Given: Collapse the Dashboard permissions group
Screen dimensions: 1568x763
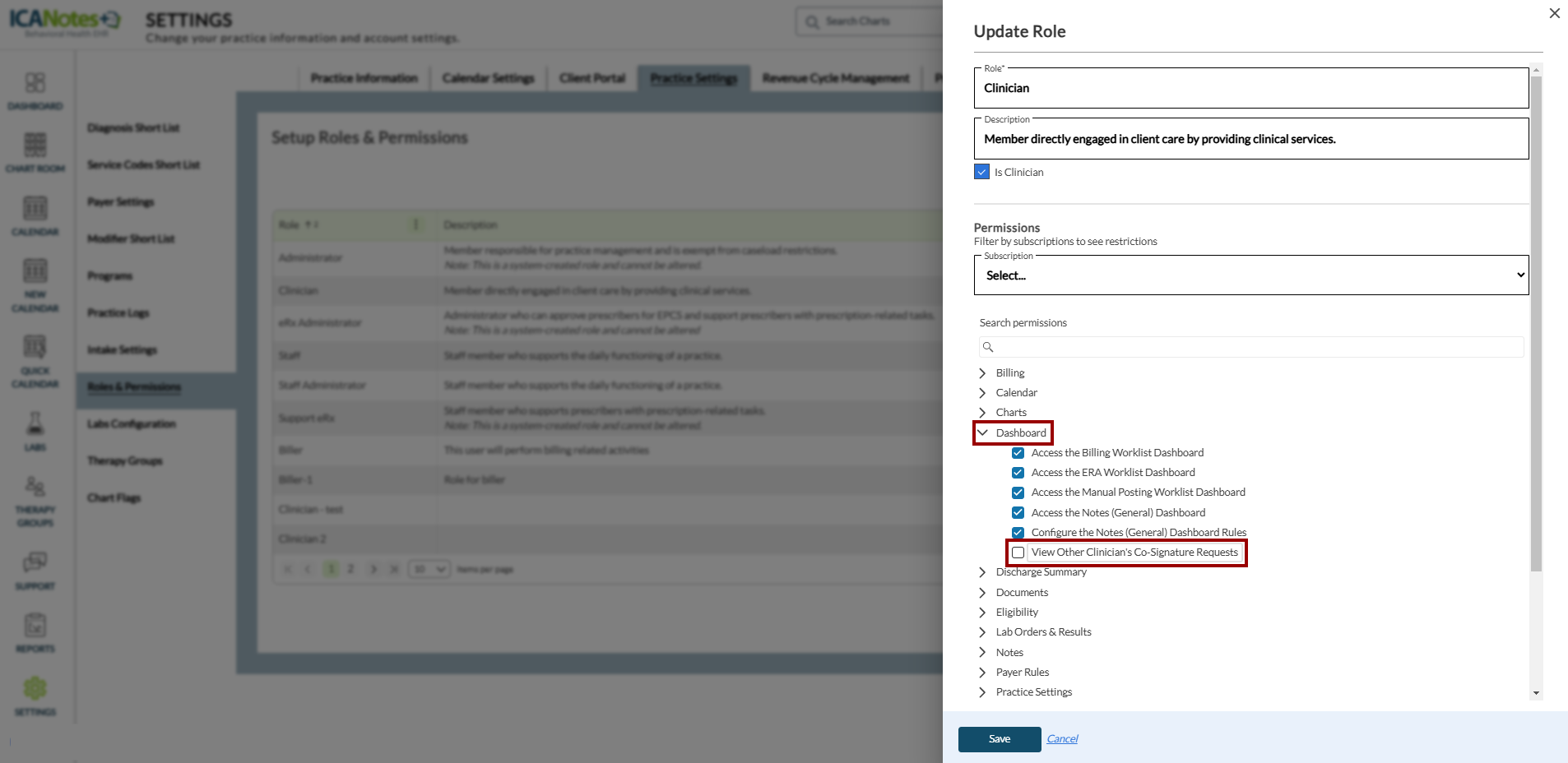Looking at the screenshot, I should pyautogui.click(x=982, y=433).
